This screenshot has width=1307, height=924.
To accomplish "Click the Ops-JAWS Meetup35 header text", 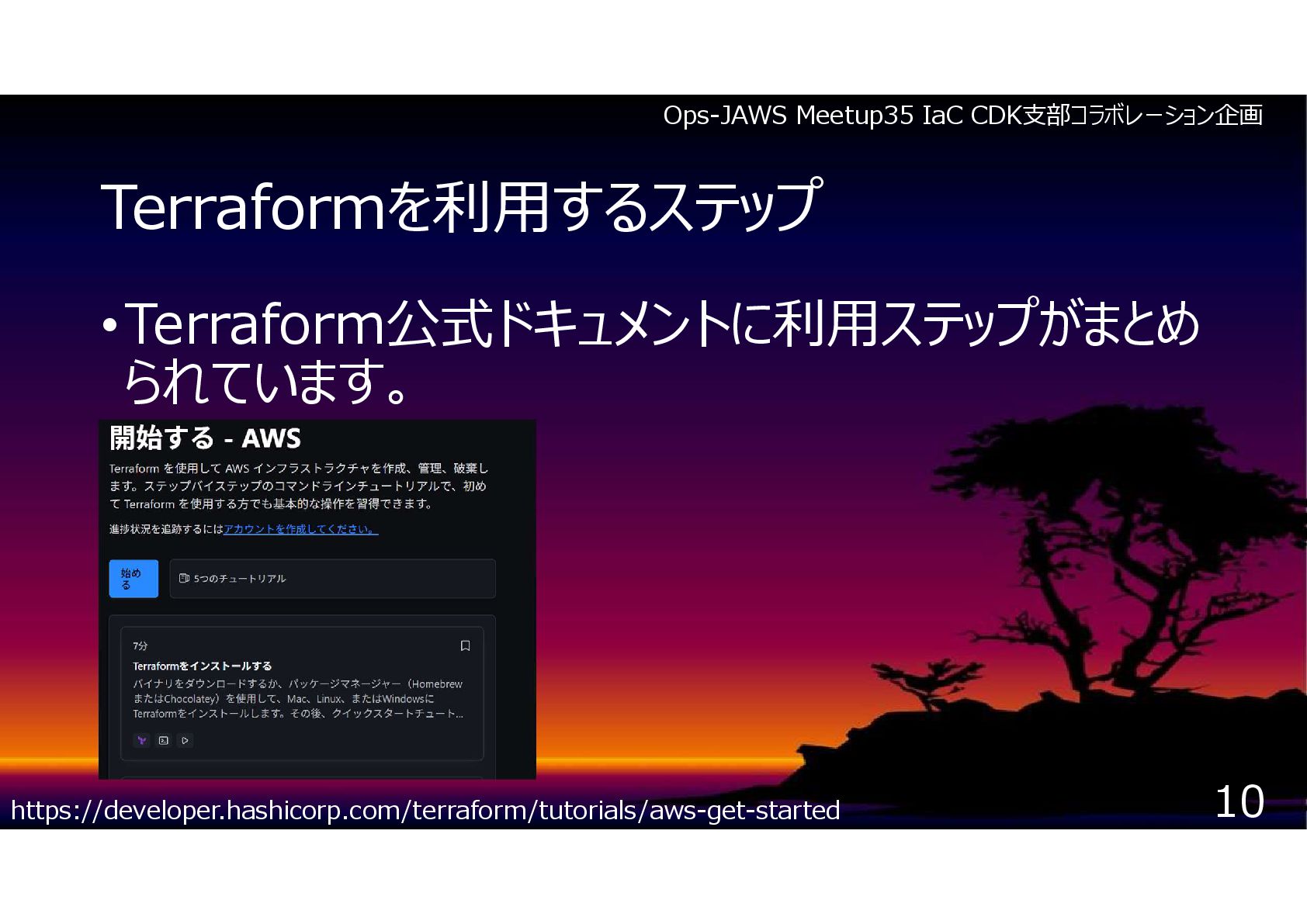I will pyautogui.click(x=962, y=116).
